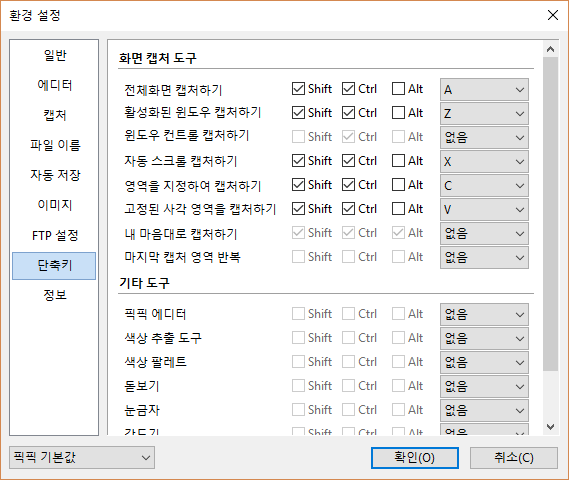Image resolution: width=569 pixels, height=480 pixels.
Task: Cancel with the 취소(C) button
Action: click(514, 458)
